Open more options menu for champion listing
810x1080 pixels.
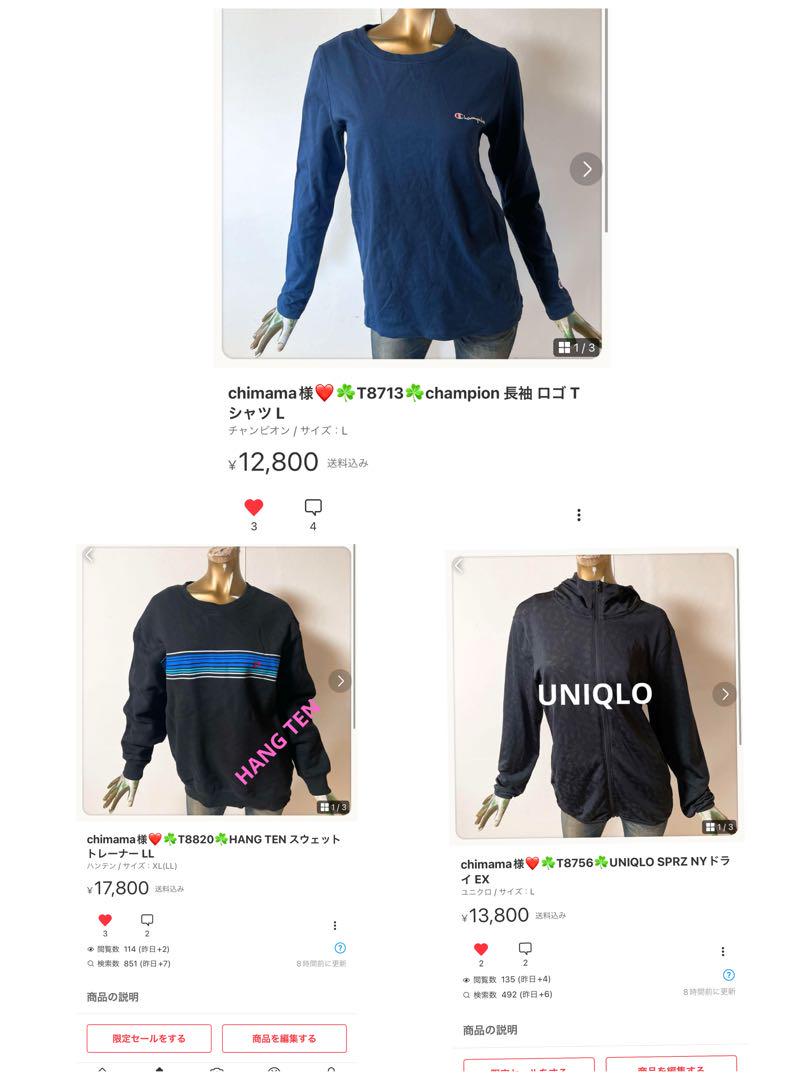tap(579, 515)
